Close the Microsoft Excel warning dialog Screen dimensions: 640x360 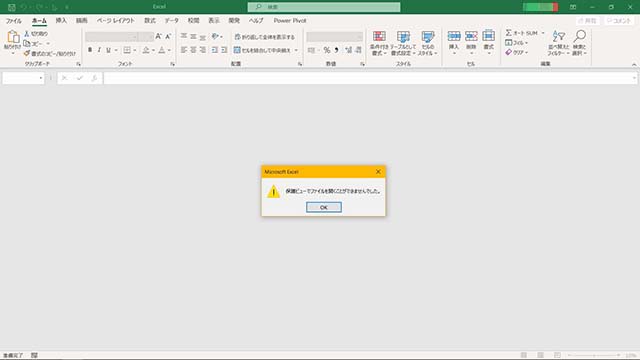378,172
